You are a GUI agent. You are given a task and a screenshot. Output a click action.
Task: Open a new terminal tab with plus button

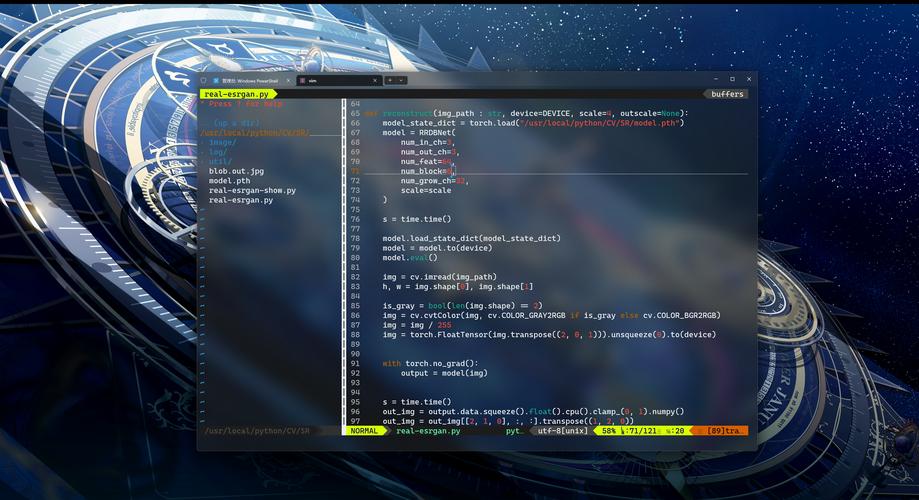(x=390, y=80)
